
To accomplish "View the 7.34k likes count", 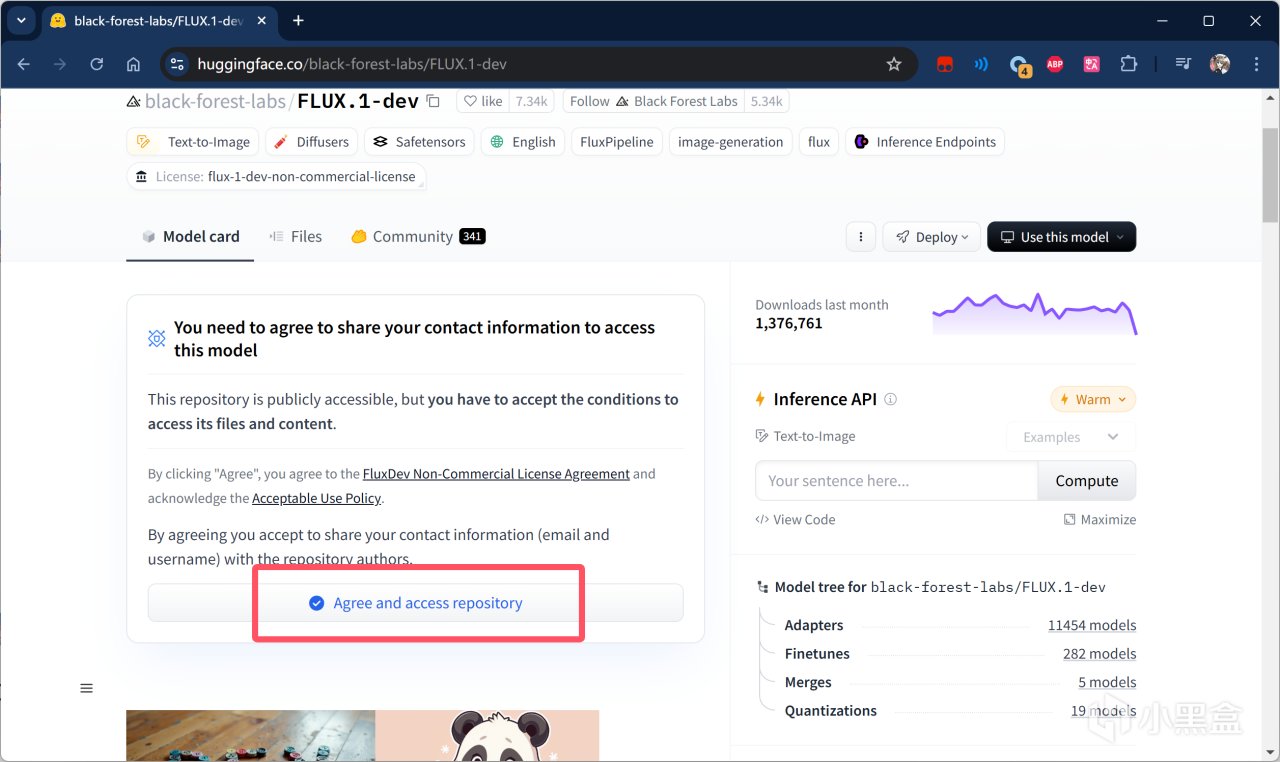I will point(531,101).
